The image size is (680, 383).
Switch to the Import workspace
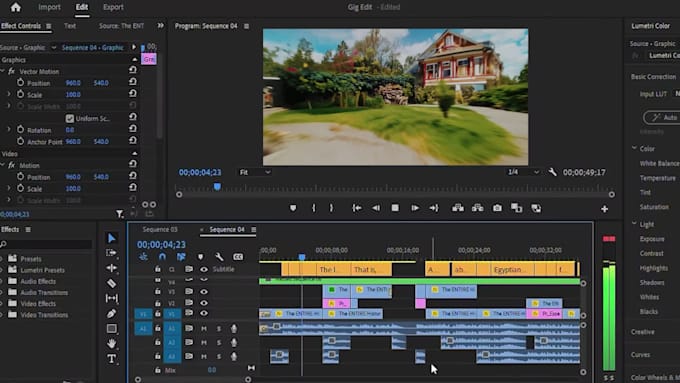pyautogui.click(x=49, y=7)
